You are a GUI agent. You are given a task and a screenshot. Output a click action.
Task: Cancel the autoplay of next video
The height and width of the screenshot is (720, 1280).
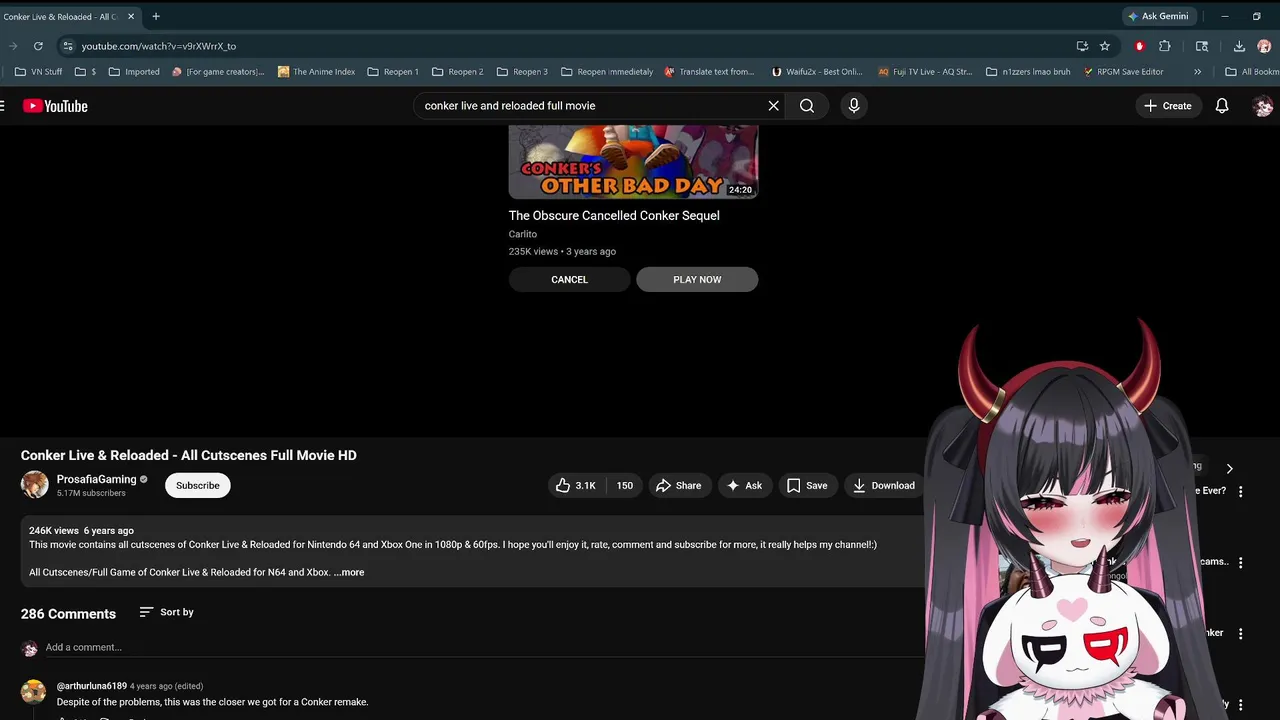(569, 279)
